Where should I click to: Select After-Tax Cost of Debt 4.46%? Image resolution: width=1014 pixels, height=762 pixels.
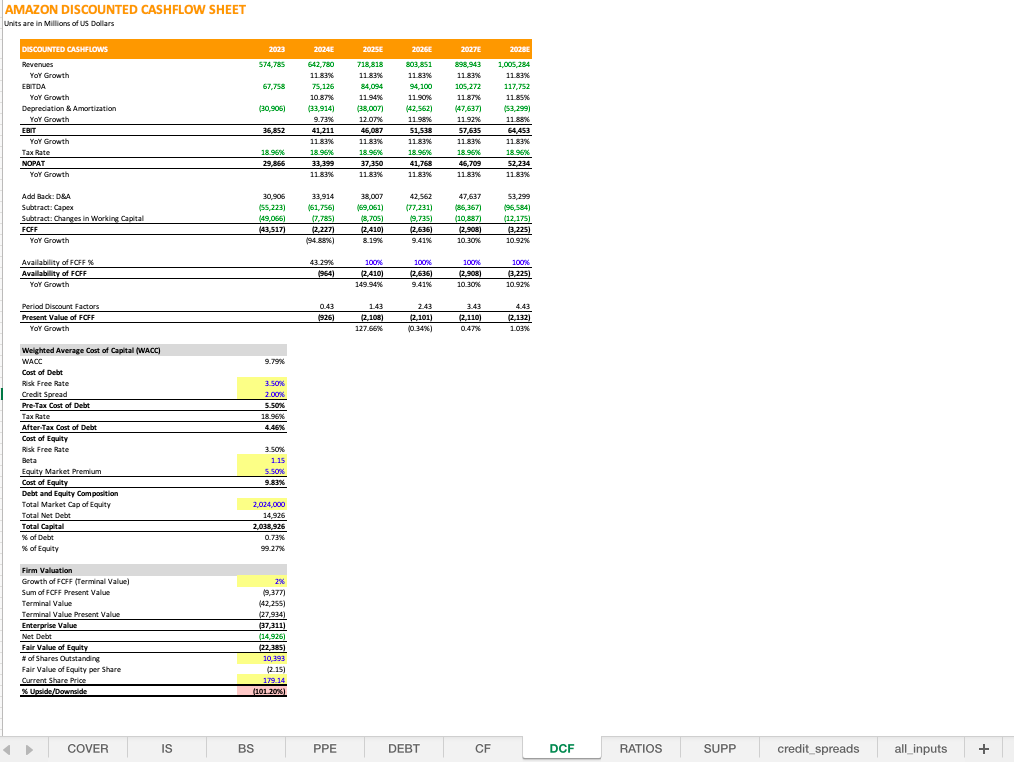pyautogui.click(x=274, y=428)
